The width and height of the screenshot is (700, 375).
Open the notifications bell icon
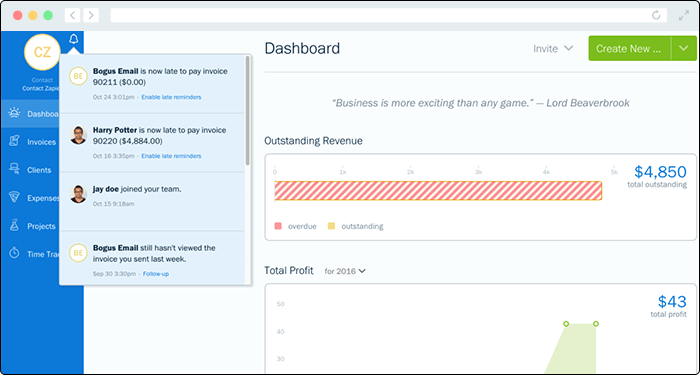point(74,40)
